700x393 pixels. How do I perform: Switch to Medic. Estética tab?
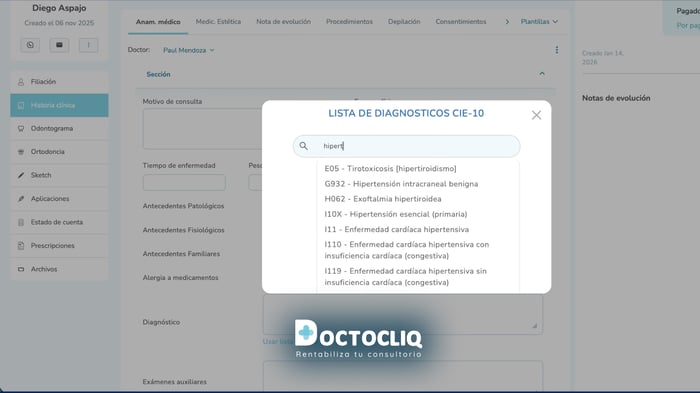pos(218,21)
